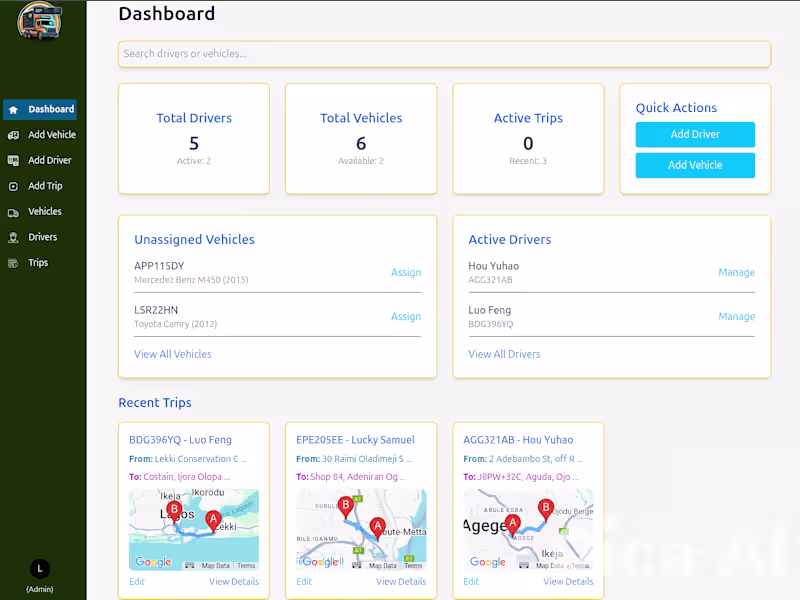The width and height of the screenshot is (800, 600).
Task: Open View All Drivers link
Action: (504, 354)
